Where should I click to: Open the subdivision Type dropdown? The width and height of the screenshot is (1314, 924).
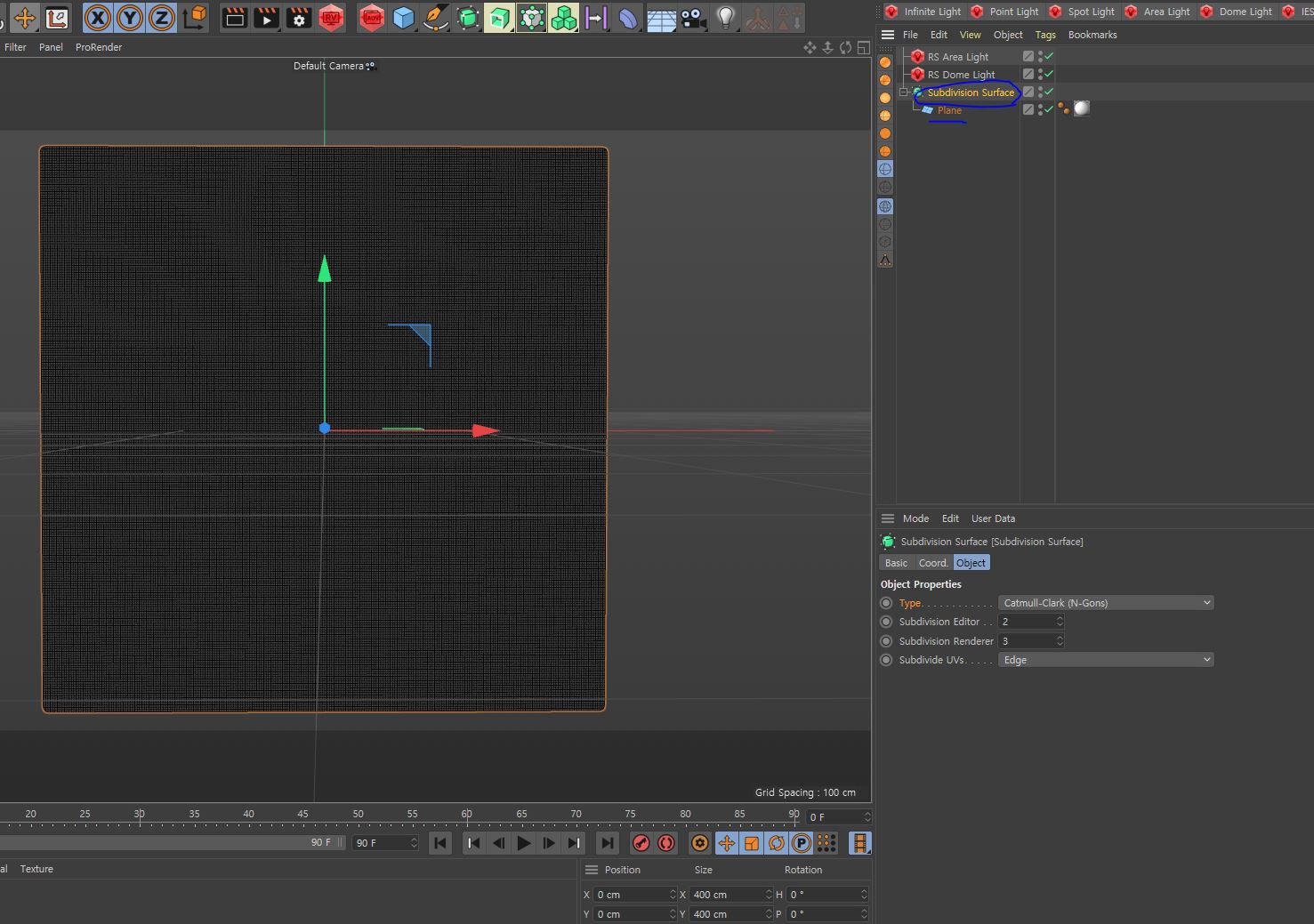(x=1106, y=603)
